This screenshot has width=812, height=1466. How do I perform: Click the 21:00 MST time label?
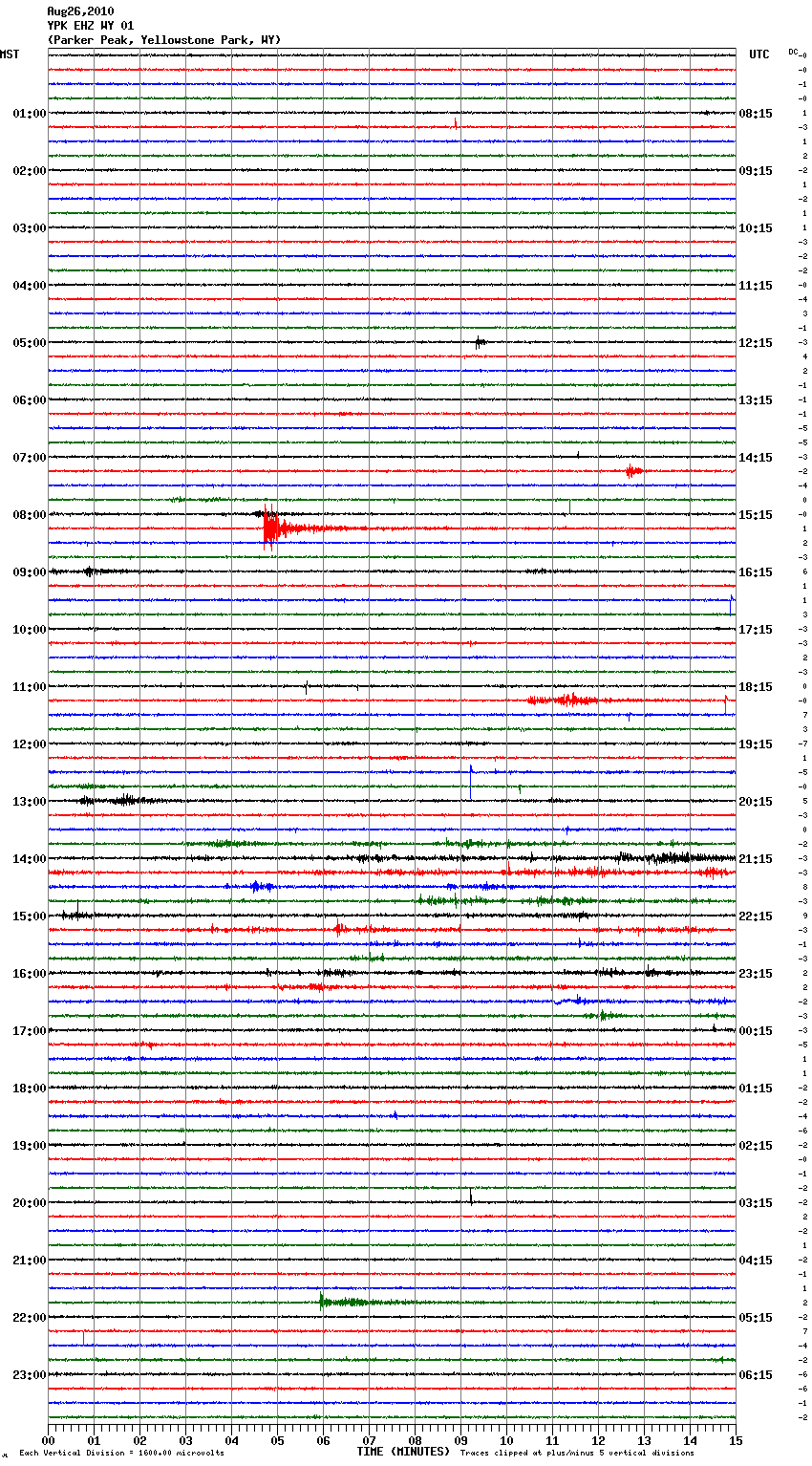coord(30,1261)
